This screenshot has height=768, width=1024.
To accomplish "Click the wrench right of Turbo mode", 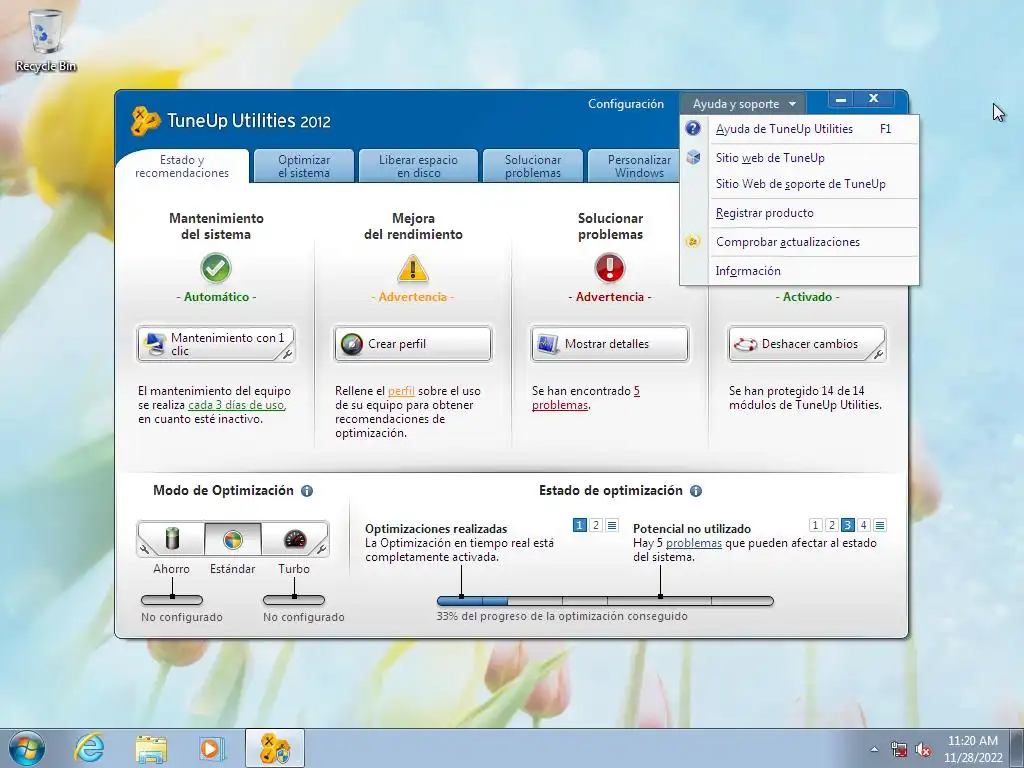I will pos(321,549).
